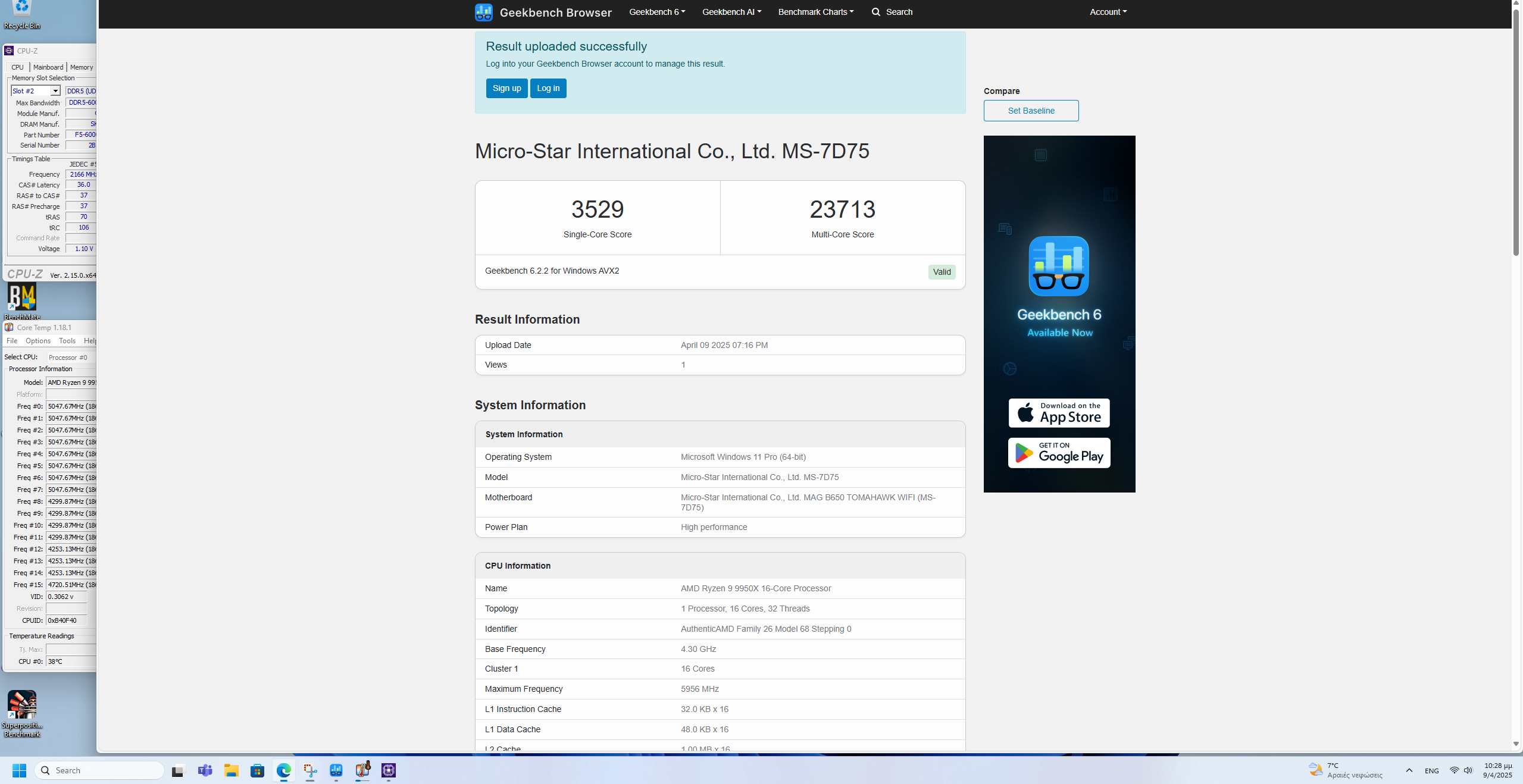Click the scrollbar down arrow
Viewport: 1523px width, 784px height.
tap(1516, 744)
